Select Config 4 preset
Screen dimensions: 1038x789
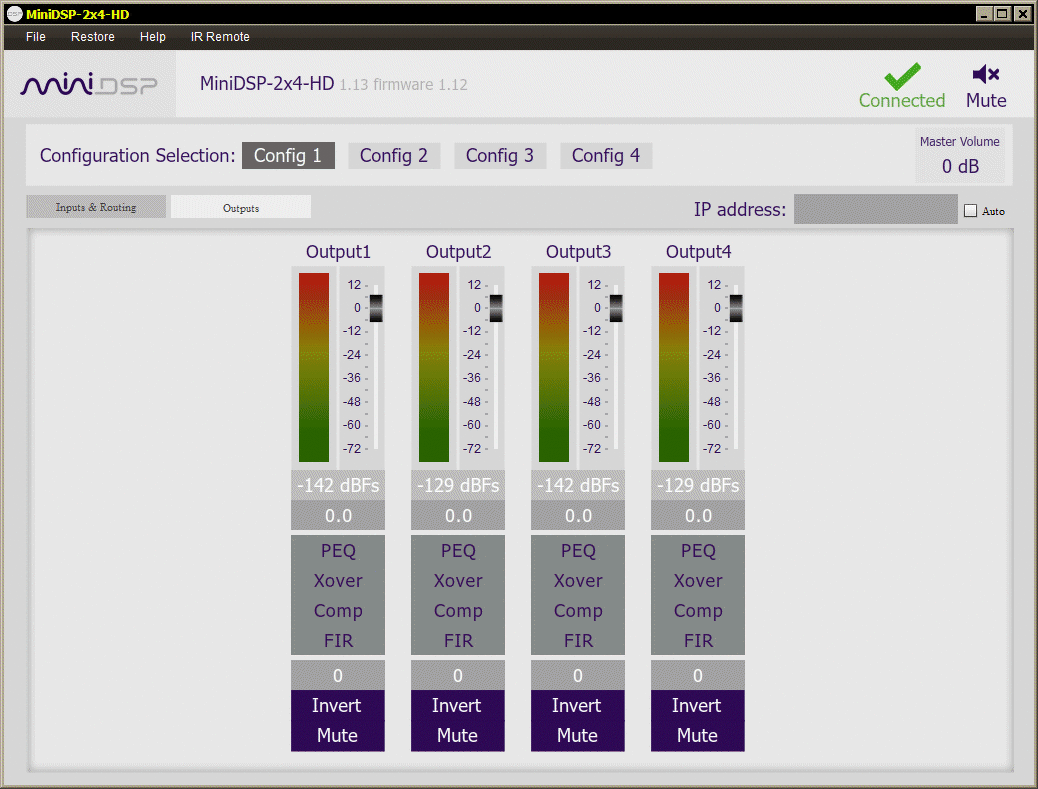tap(606, 156)
